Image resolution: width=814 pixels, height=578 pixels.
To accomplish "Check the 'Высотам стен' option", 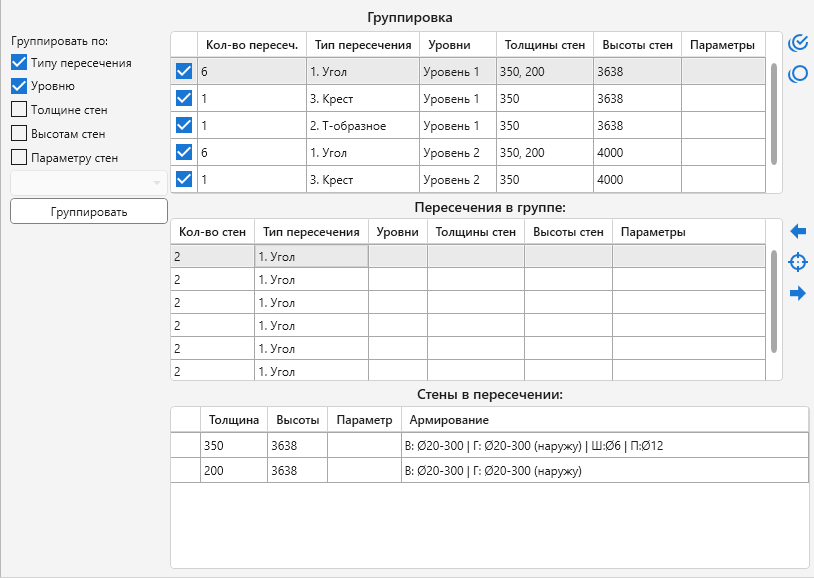I will 19,133.
